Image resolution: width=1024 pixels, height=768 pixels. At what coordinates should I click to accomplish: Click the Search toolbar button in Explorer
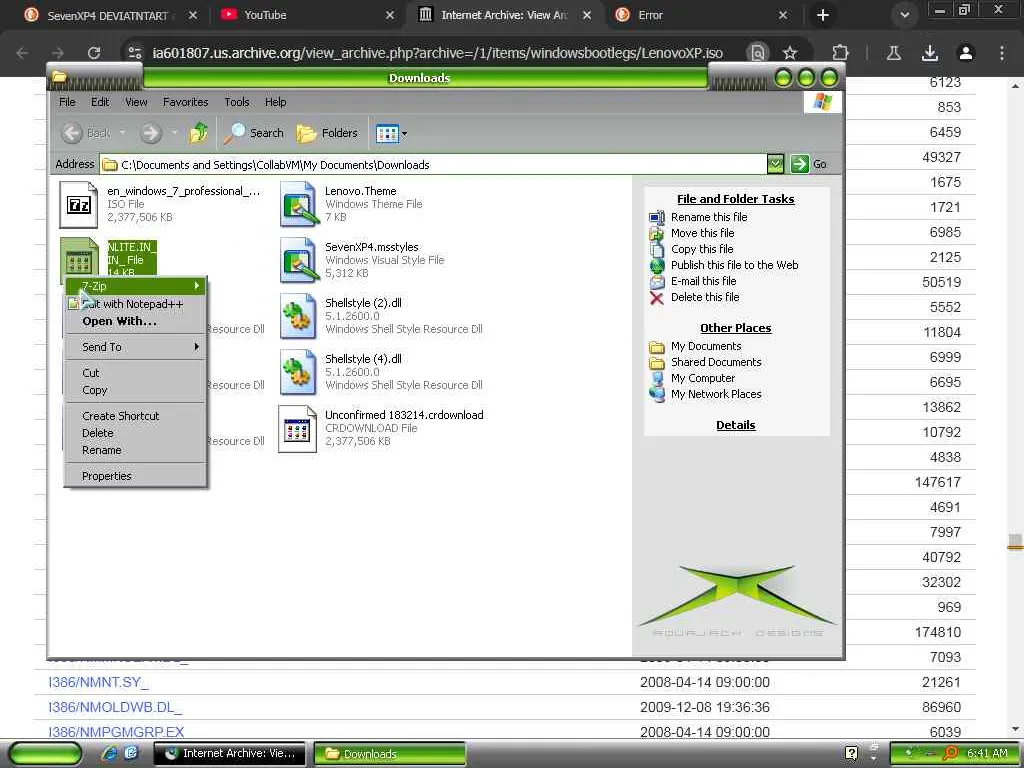[x=253, y=133]
